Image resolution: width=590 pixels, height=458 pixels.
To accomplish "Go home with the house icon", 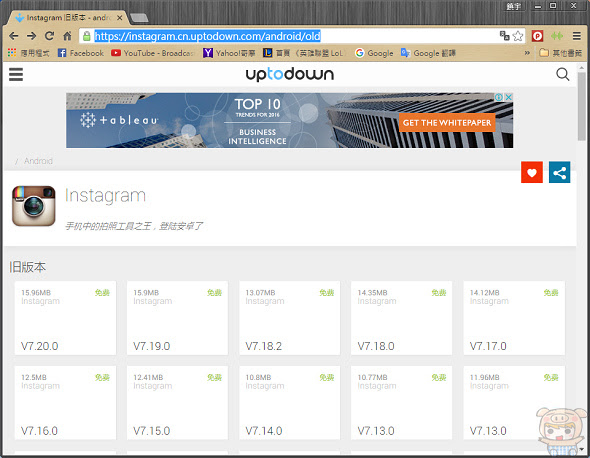I will pos(67,36).
